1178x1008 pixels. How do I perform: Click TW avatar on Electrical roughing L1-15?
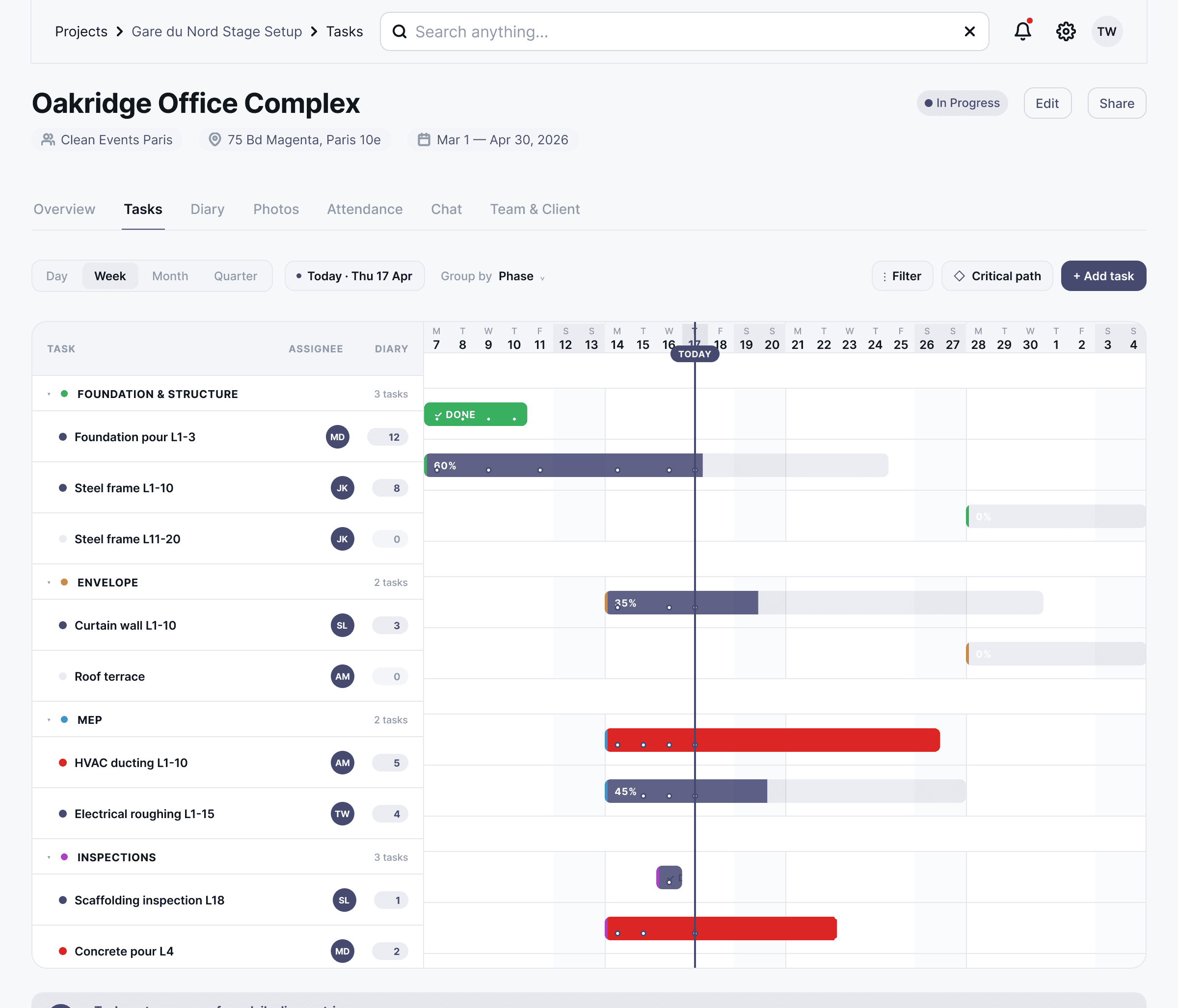tap(342, 814)
